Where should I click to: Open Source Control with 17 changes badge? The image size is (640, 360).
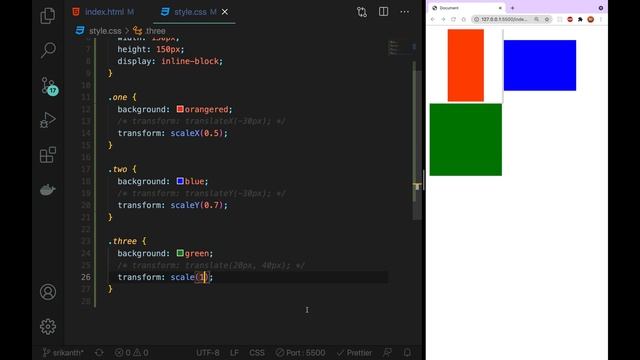click(49, 86)
